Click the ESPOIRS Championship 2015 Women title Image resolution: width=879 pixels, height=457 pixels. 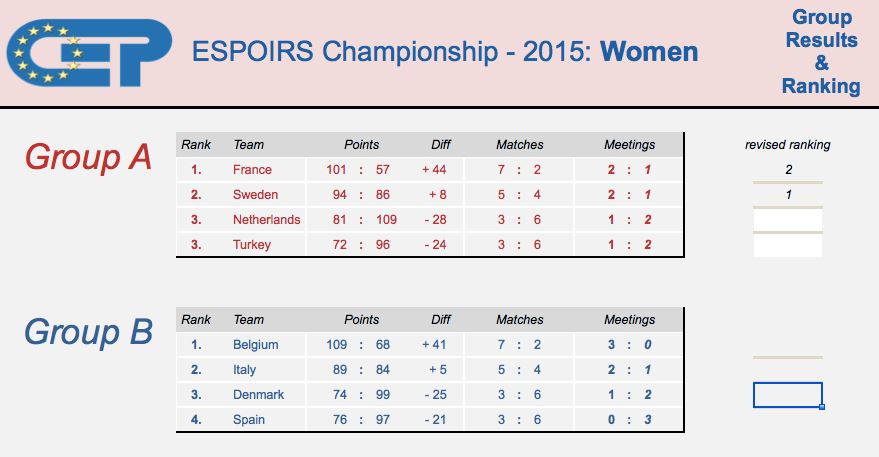445,52
